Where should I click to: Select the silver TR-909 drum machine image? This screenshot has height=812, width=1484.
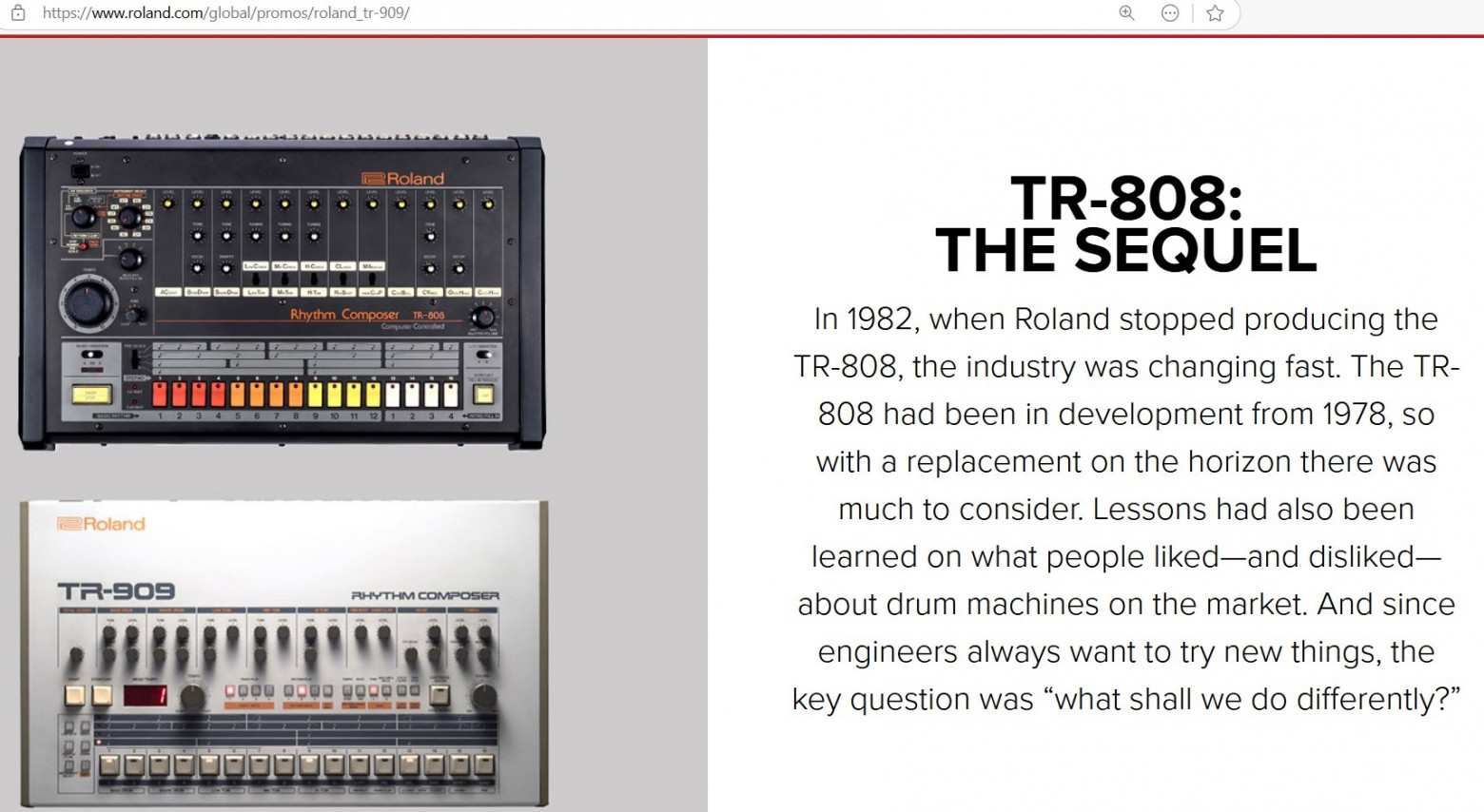tap(284, 654)
